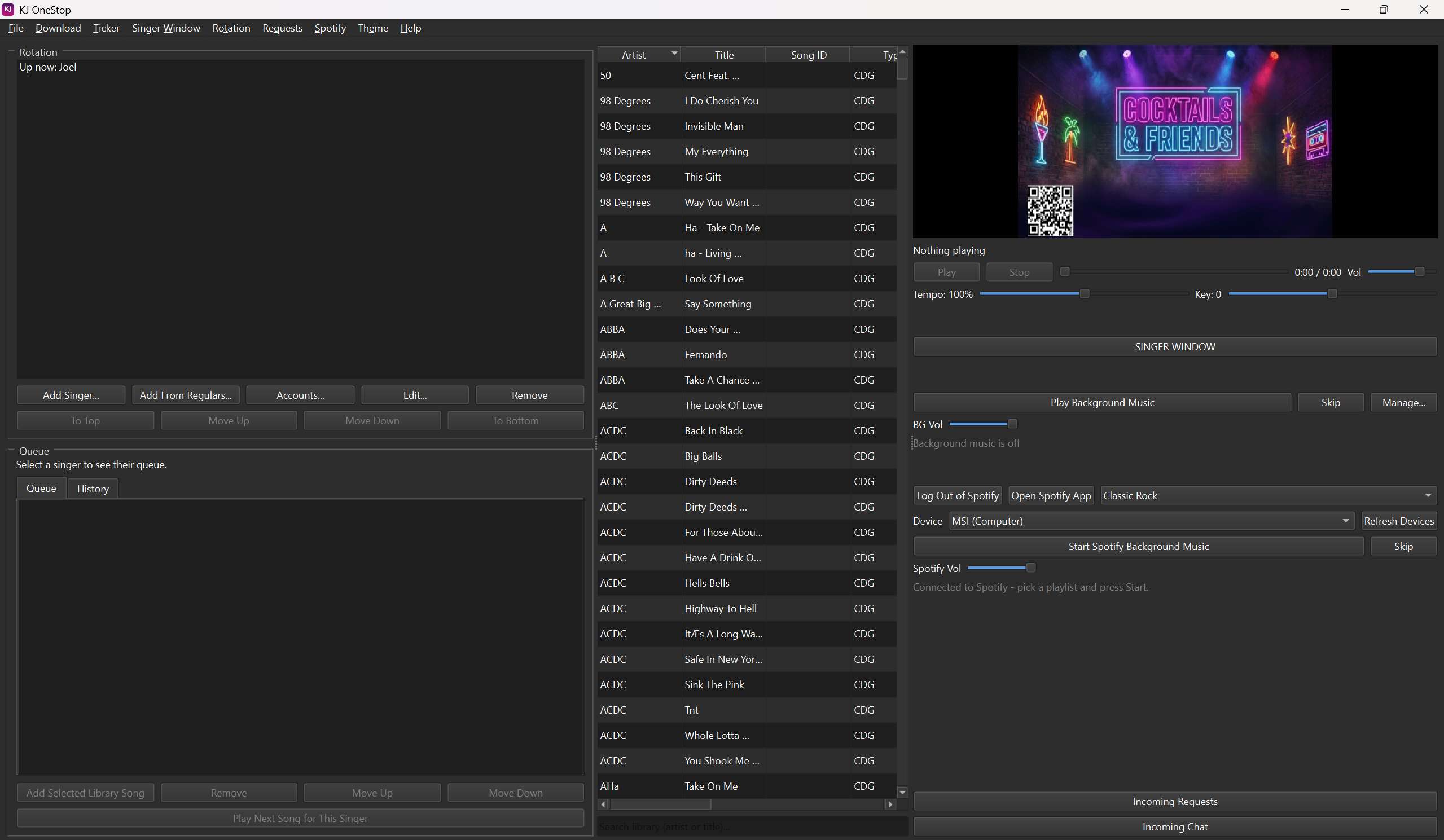Open Incoming Chat panel

1175,827
